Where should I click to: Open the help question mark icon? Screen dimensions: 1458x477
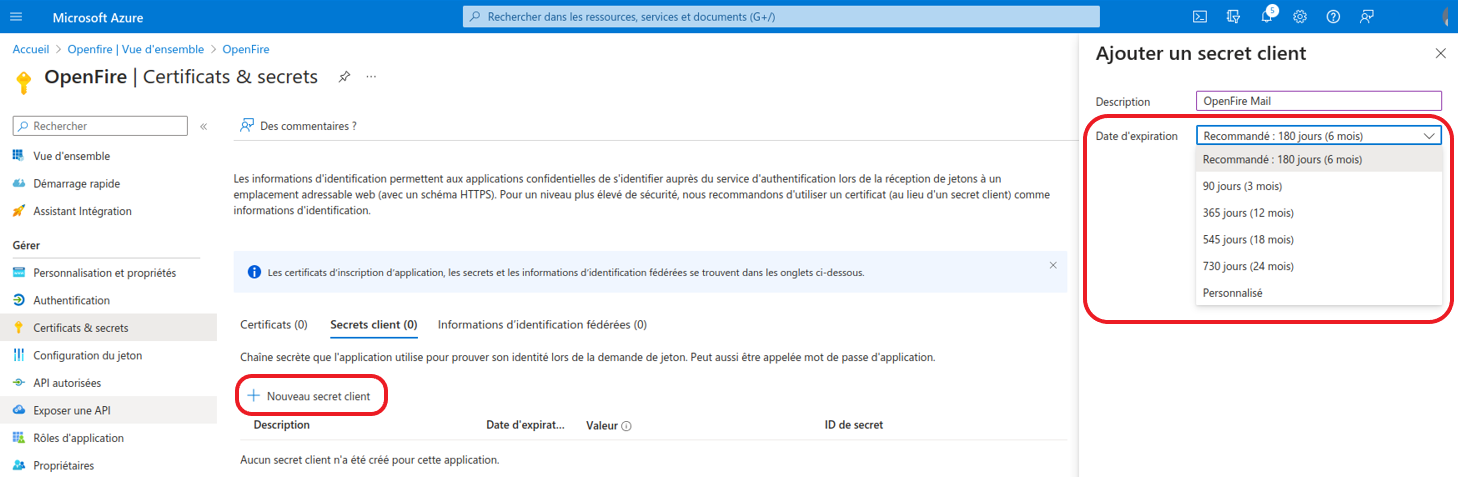point(1333,17)
